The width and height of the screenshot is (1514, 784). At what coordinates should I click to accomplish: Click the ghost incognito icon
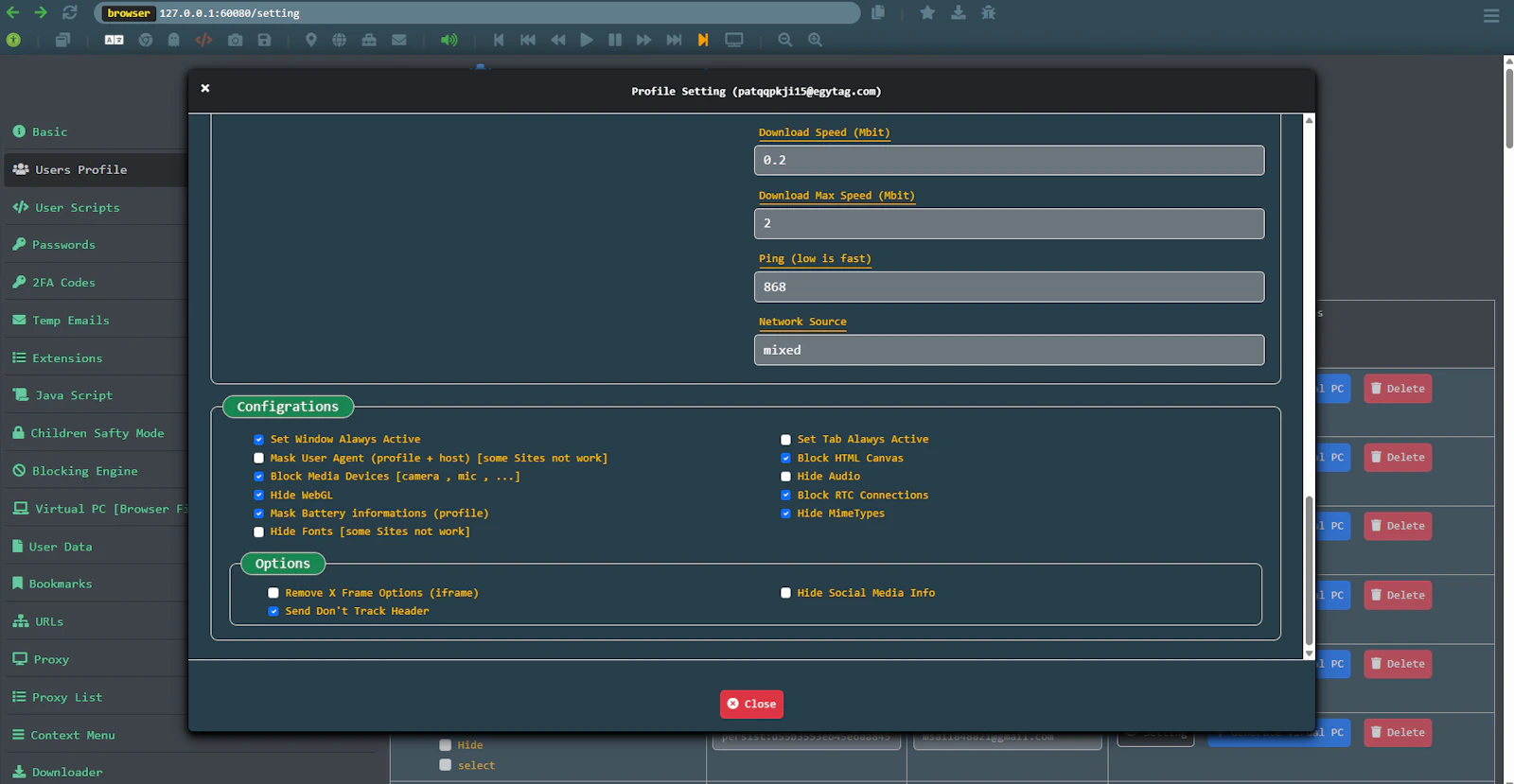tap(174, 40)
